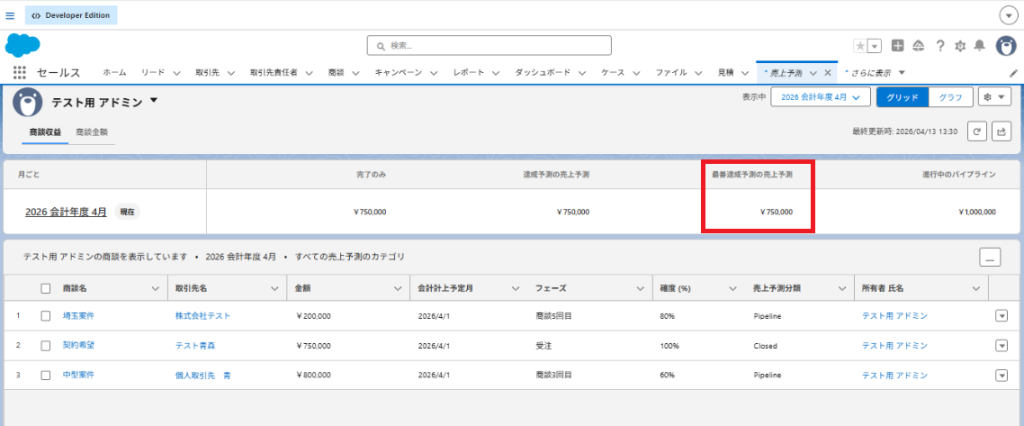Screen dimensions: 1024x426
Task: Check the box for 契約希望 row
Action: [46, 346]
